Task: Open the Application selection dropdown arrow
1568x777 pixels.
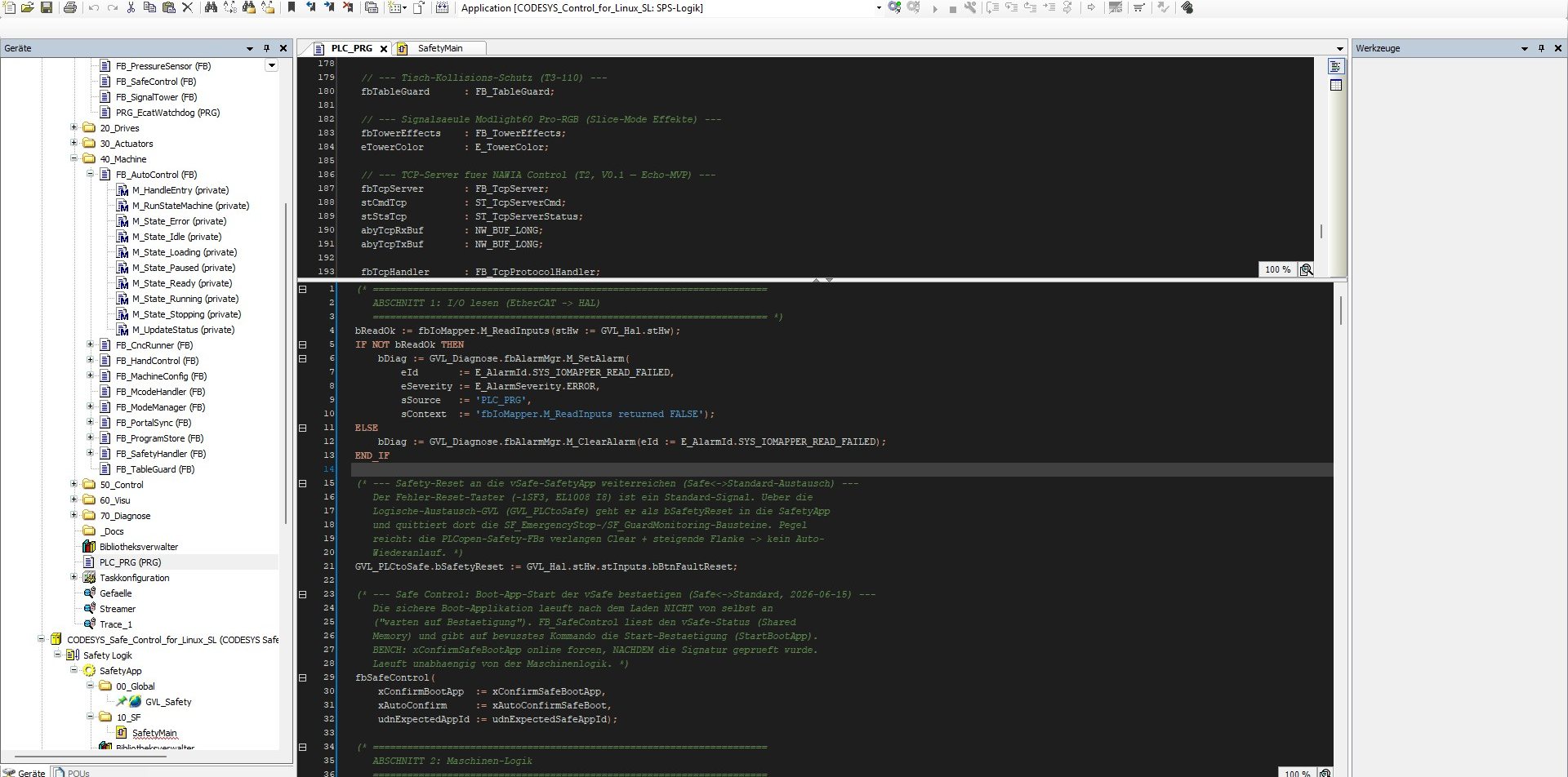Action: [879, 8]
